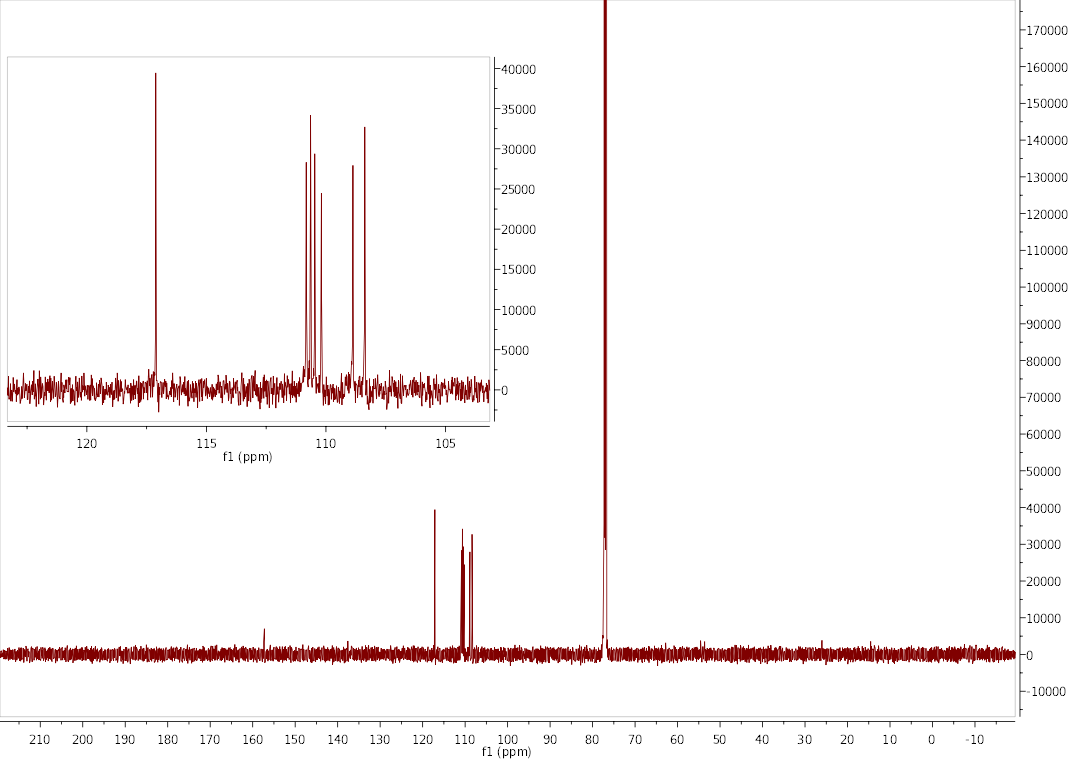Click the inset x-axis label f1 (ppm)

[247, 457]
